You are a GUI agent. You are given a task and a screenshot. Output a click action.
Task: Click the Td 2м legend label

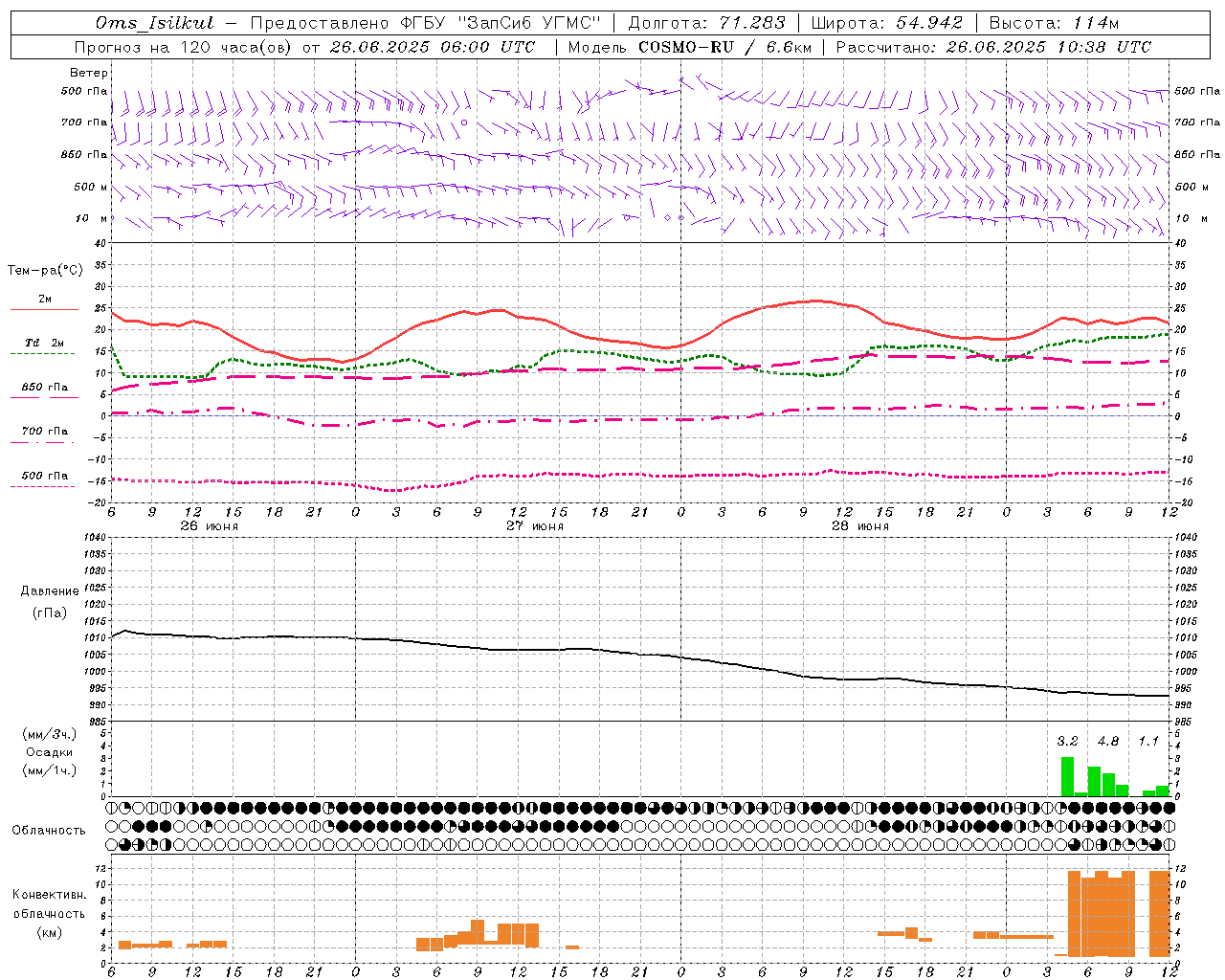[x=44, y=343]
